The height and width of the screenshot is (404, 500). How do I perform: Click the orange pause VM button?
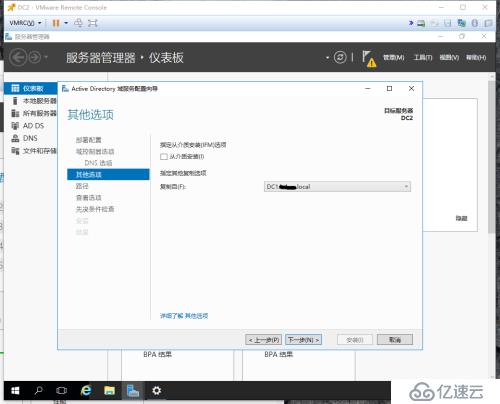click(56, 23)
